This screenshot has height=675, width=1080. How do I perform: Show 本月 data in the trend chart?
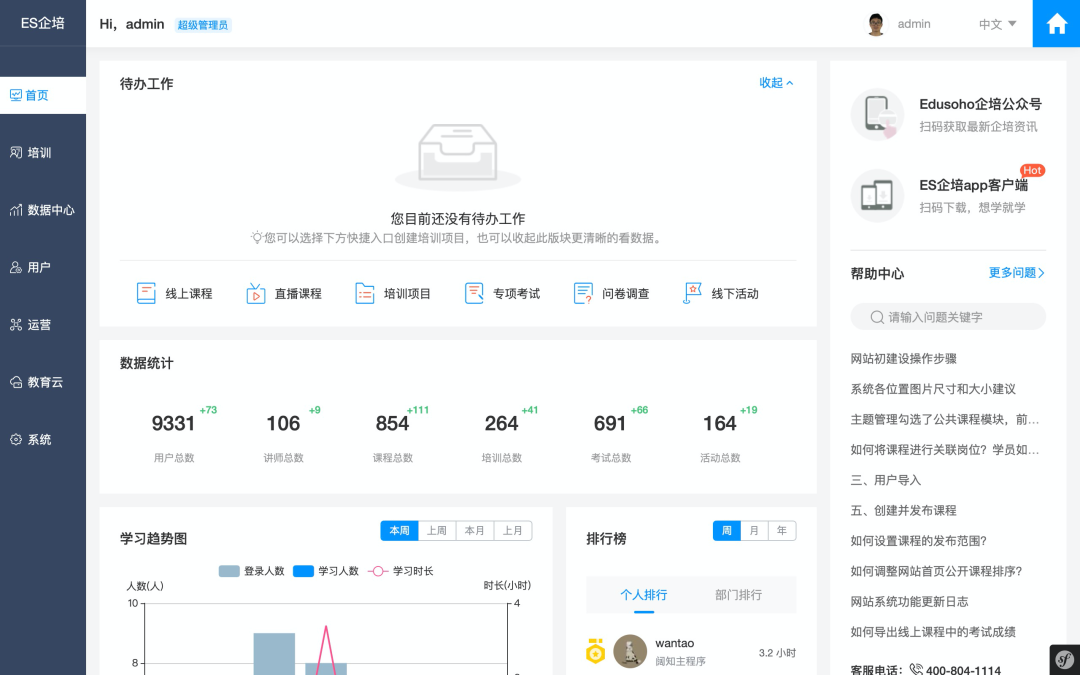click(475, 530)
